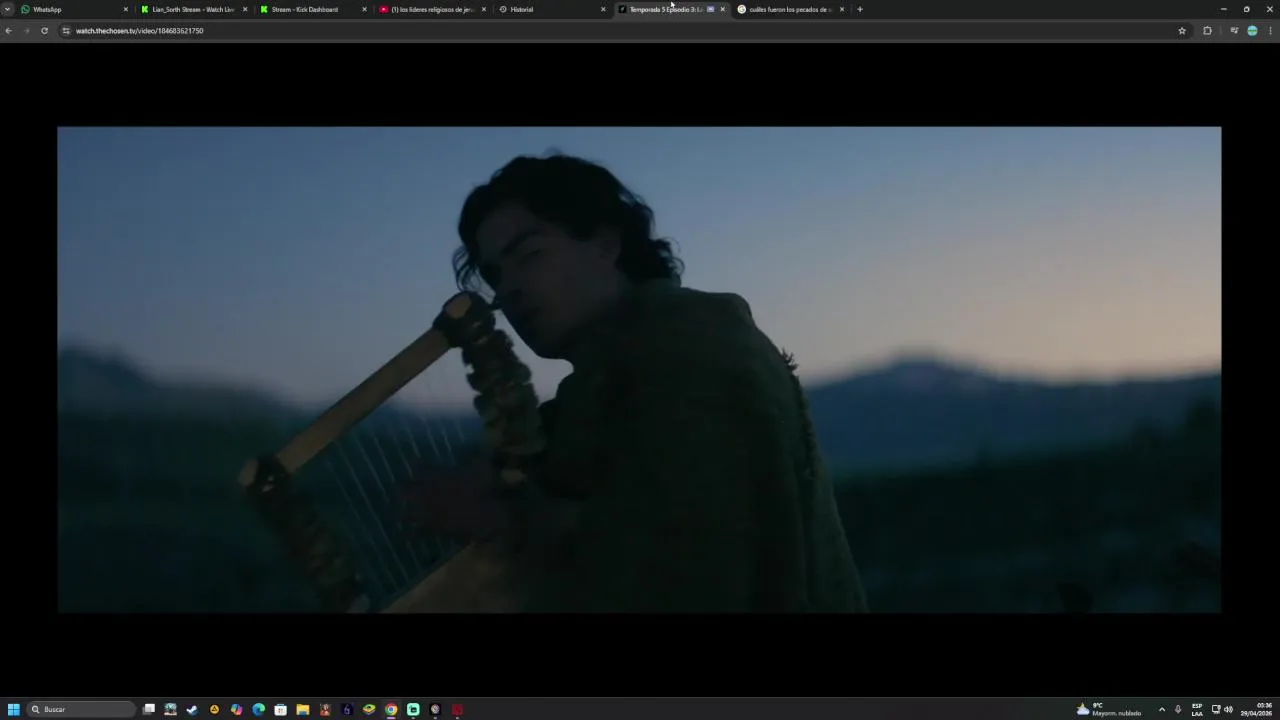
Task: Close the líderes religiosos tab
Action: pos(484,9)
